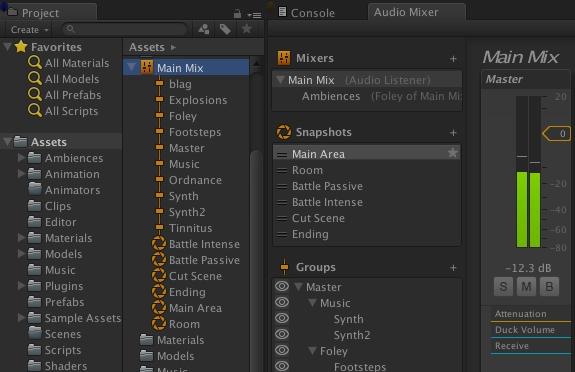Add a new group with plus icon
Screen dimensions: 575x372
(x=453, y=268)
